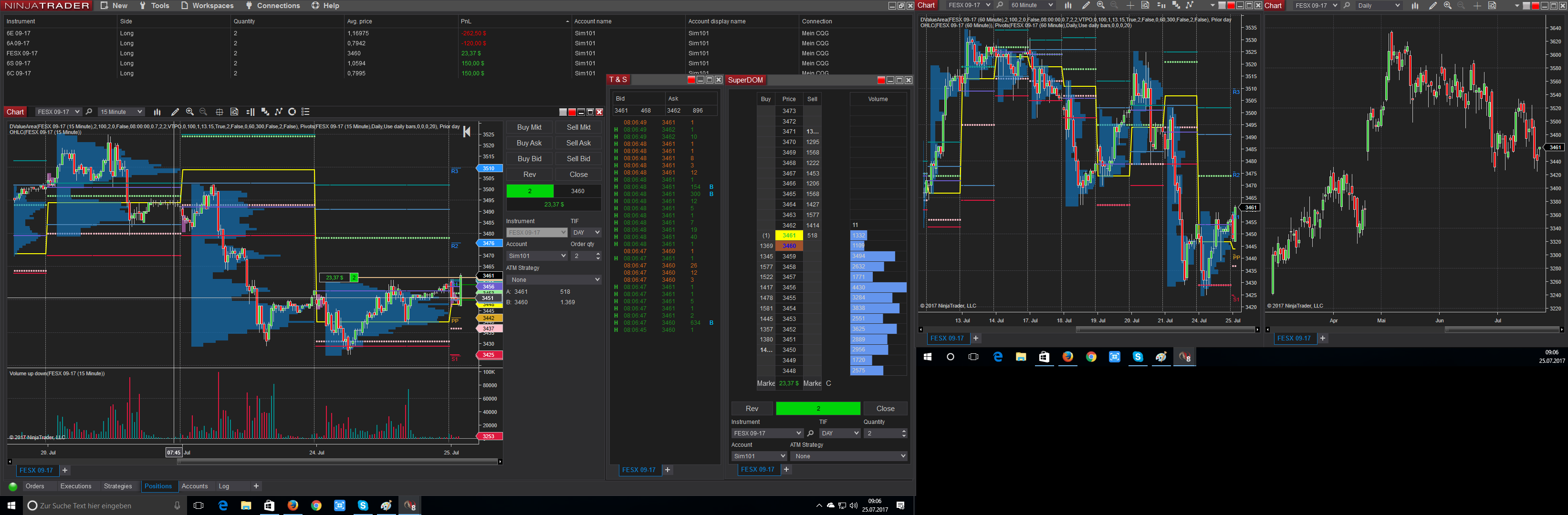Zoom out on the 15 Minute chart
This screenshot has width=1568, height=515.
click(204, 112)
